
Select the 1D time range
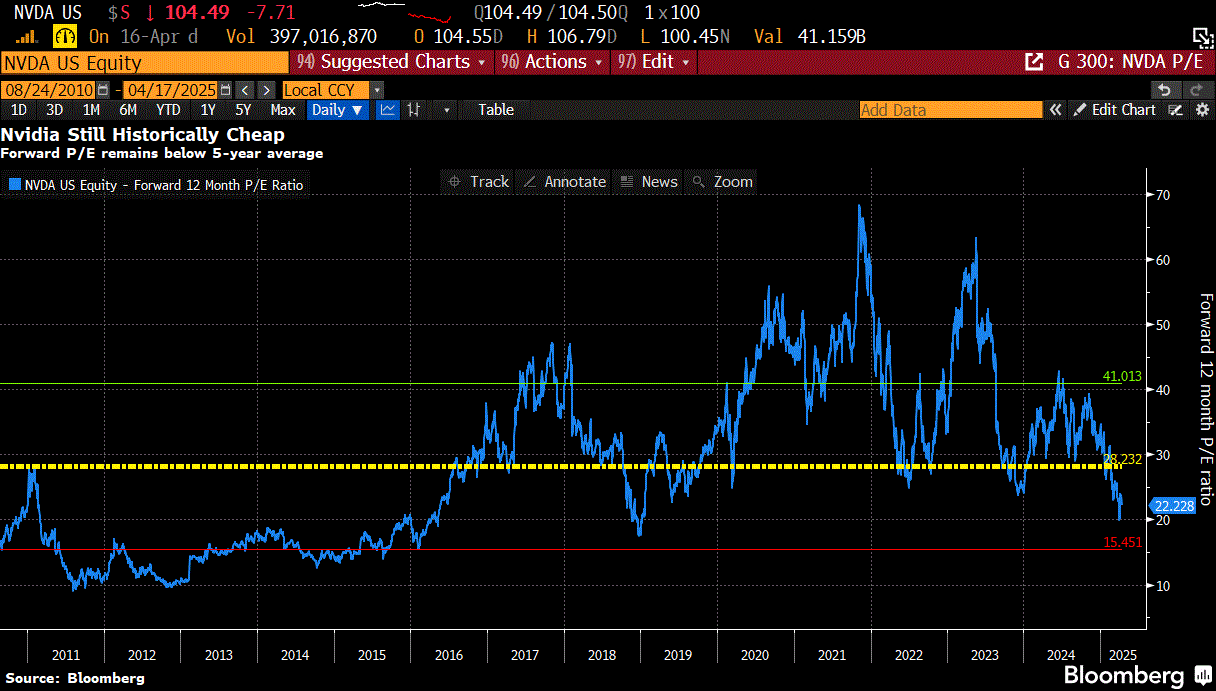18,110
